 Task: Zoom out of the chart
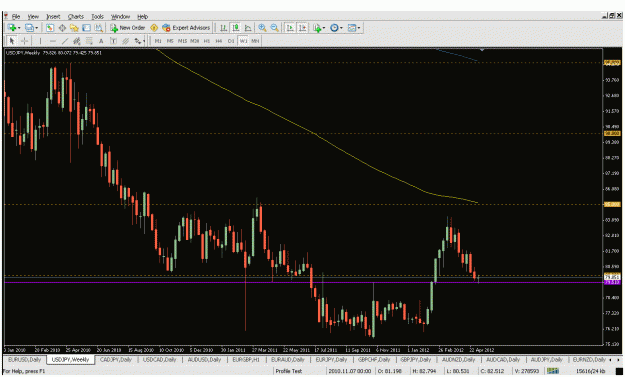click(x=275, y=28)
